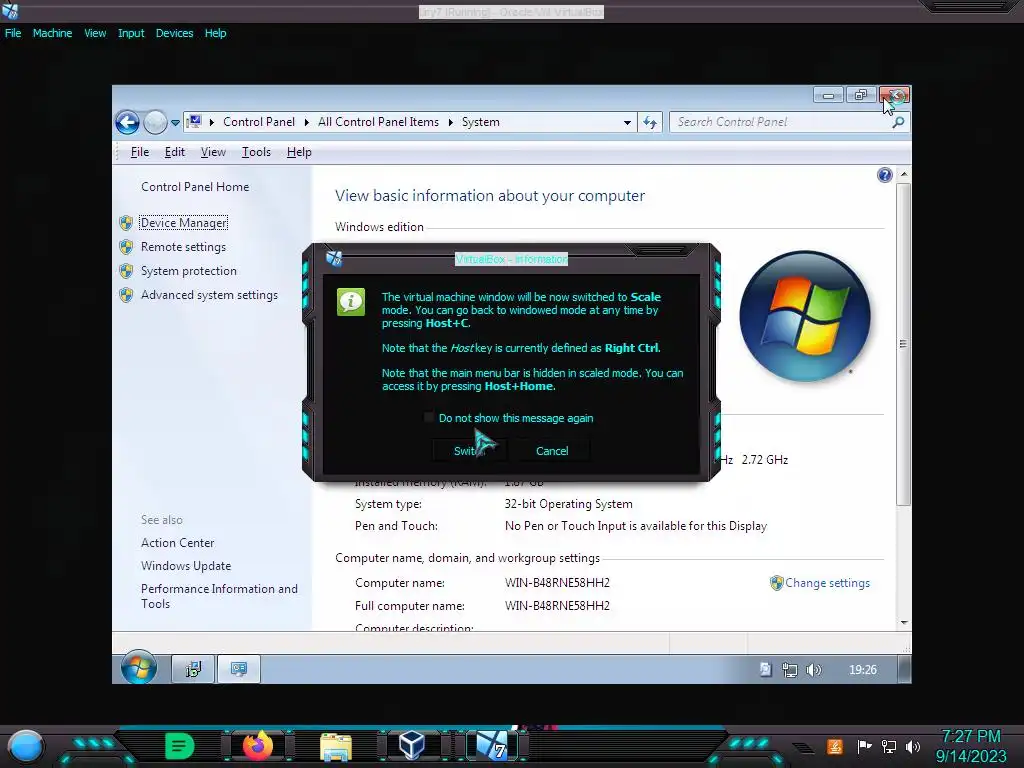Expand the arrow before System breadcrumb
1024x768 pixels.
tap(451, 122)
